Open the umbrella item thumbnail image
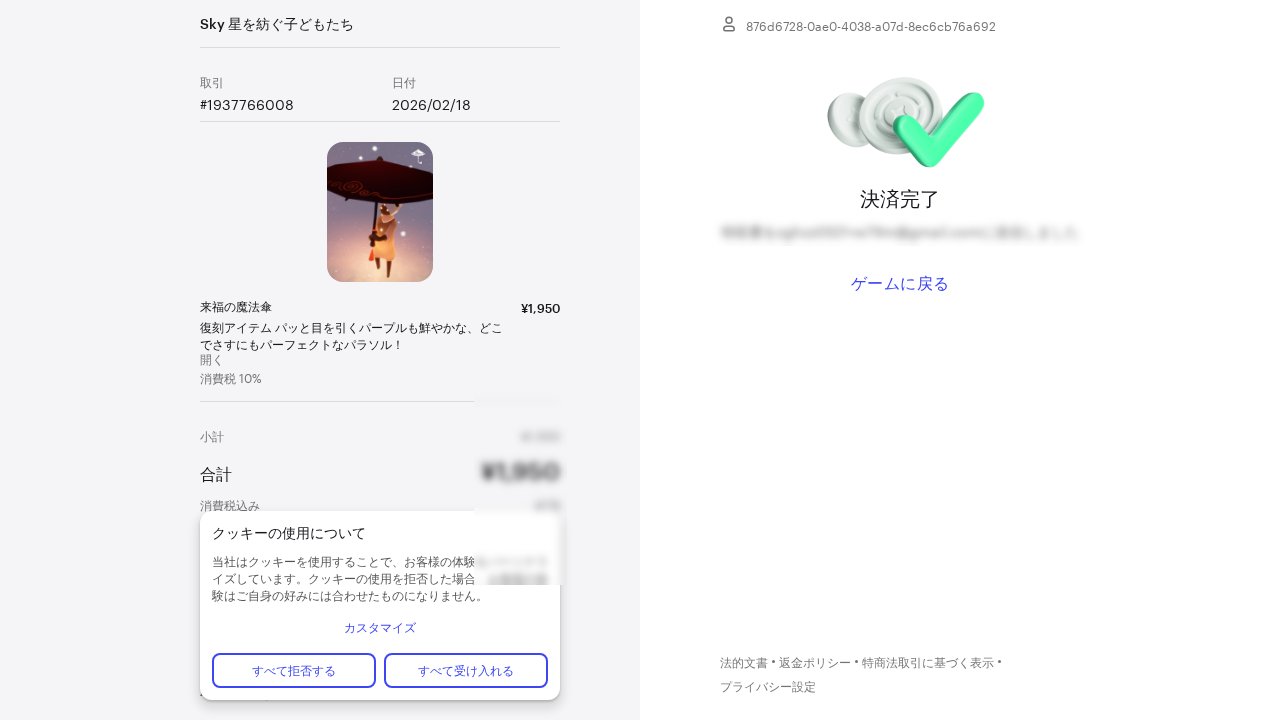This screenshot has width=1280, height=720. tap(380, 212)
